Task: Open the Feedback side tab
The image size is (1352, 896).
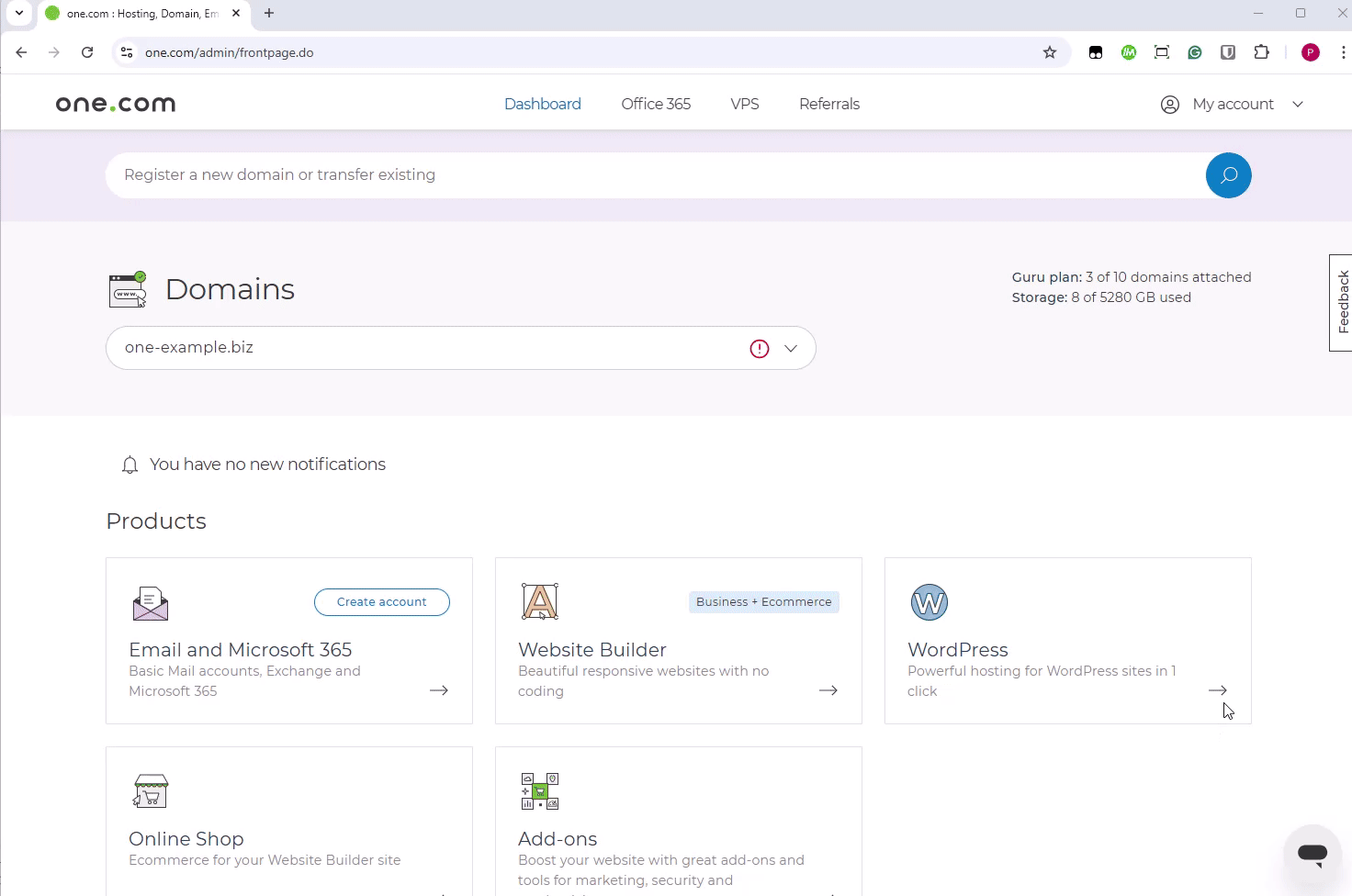Action: pyautogui.click(x=1341, y=302)
